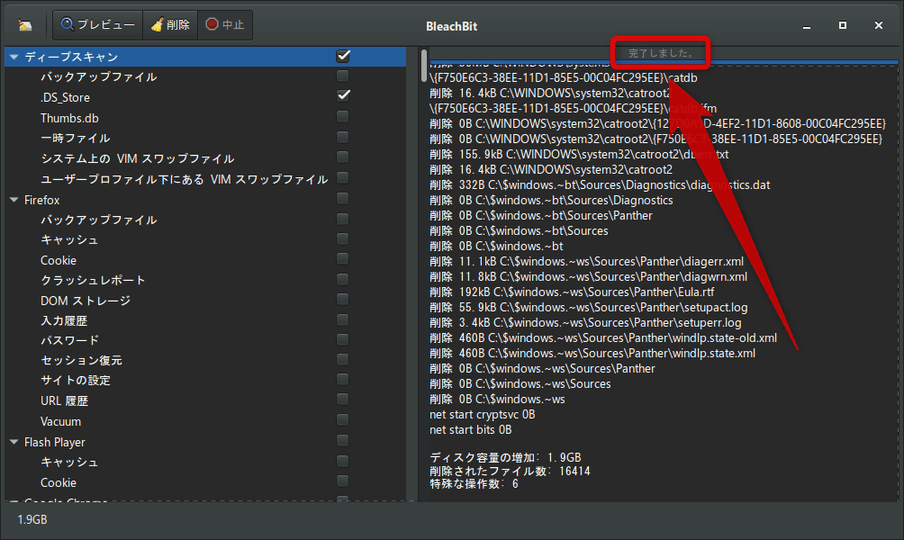The image size is (904, 540).
Task: Collapse the ディープスキャン category
Action: (14, 56)
